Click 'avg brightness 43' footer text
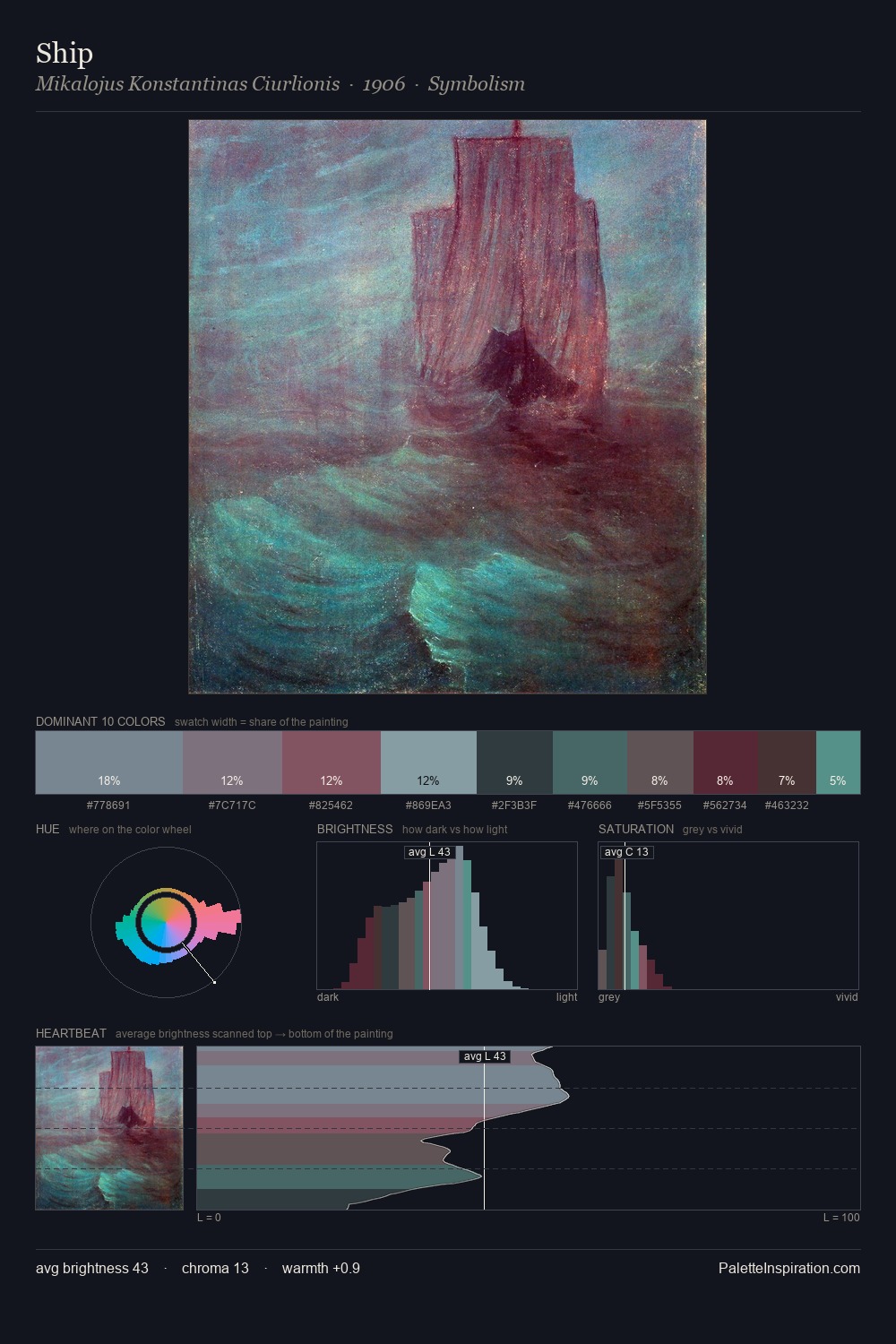The image size is (896, 1344). point(92,1268)
